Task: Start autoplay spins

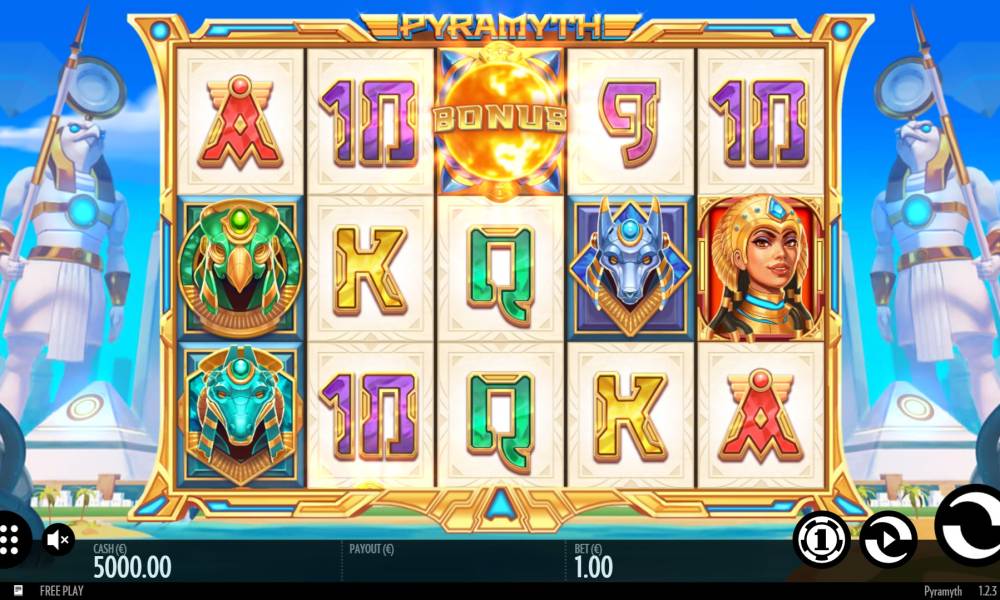Action: click(x=888, y=540)
